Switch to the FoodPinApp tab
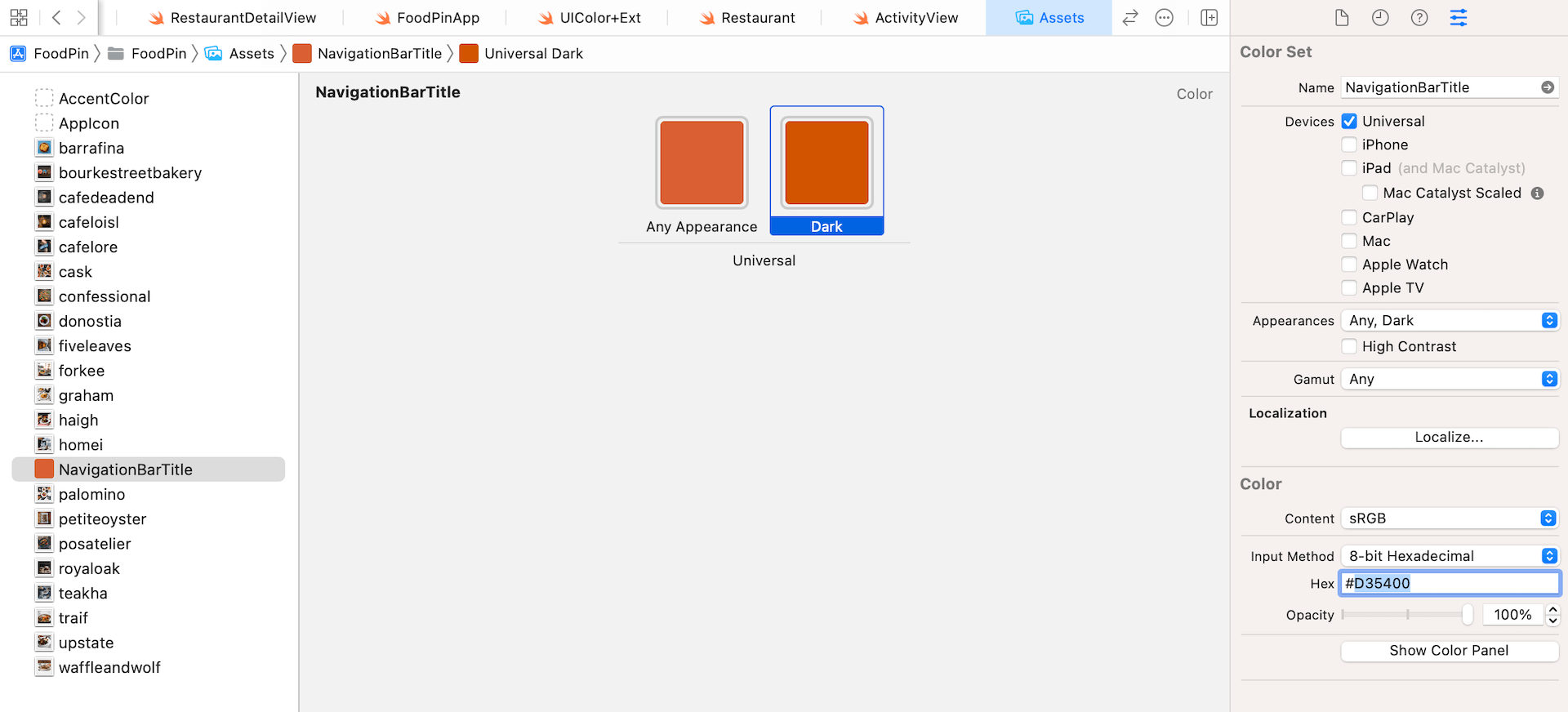This screenshot has width=1568, height=712. (426, 17)
